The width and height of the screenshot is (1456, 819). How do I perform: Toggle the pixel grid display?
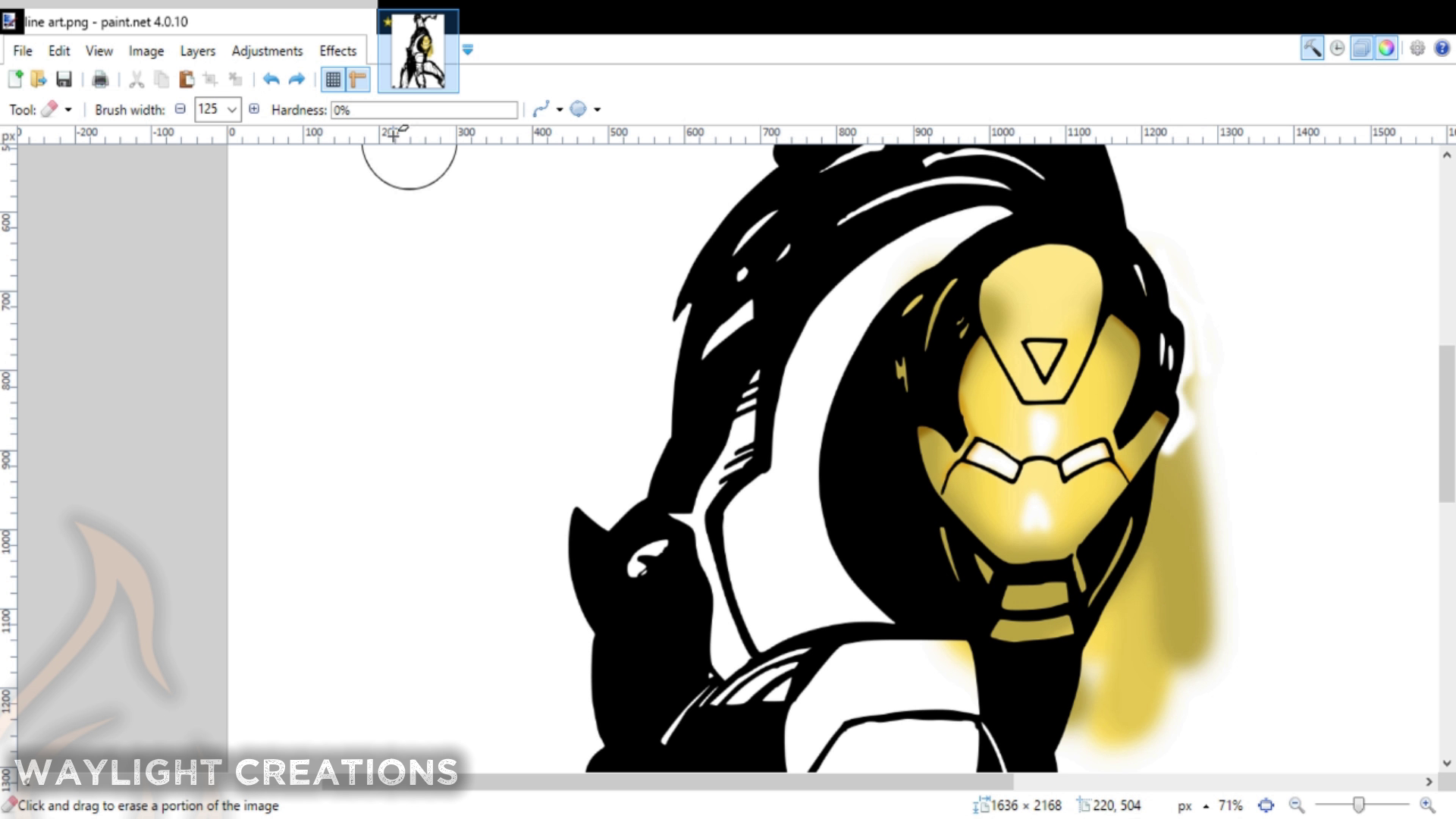pos(333,79)
